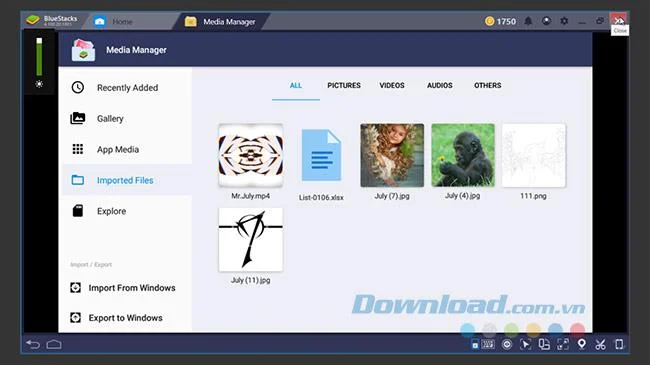Click the 111.png file name

[533, 196]
